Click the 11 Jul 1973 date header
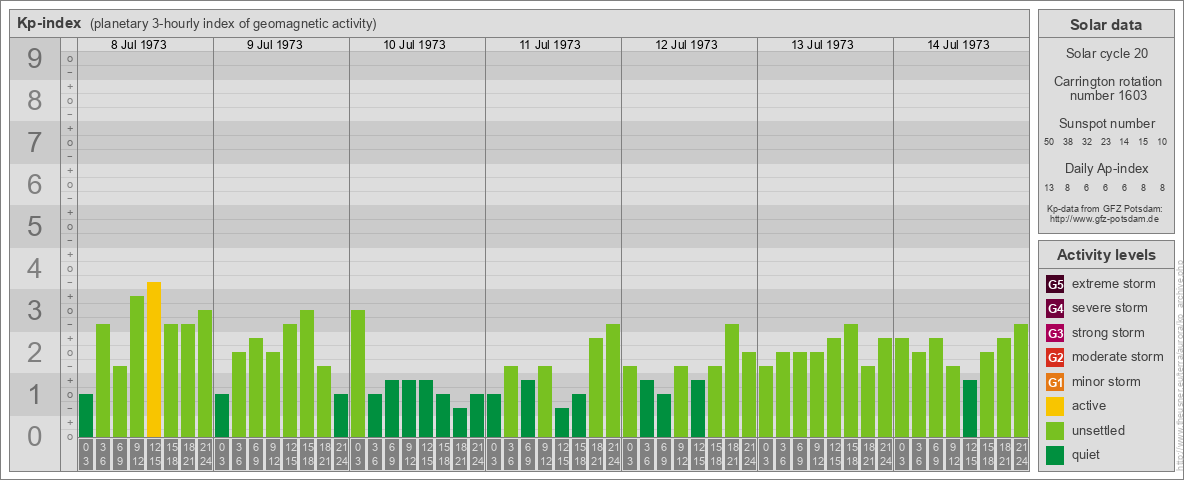The height and width of the screenshot is (480, 1184). coord(550,45)
